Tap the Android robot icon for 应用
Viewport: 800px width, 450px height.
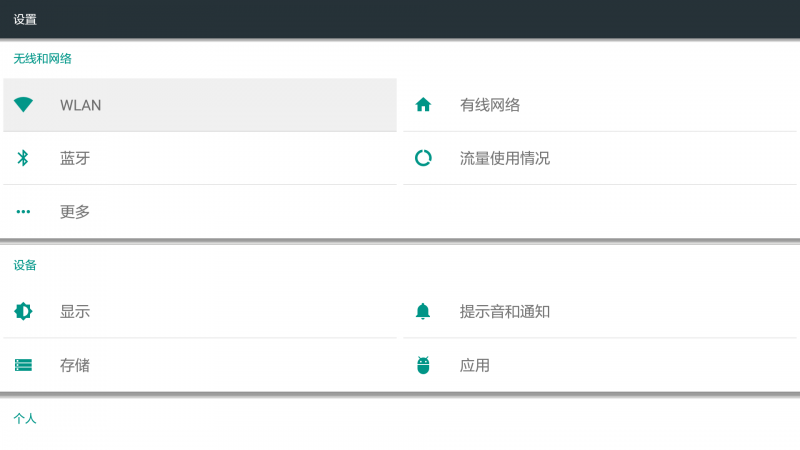point(423,365)
